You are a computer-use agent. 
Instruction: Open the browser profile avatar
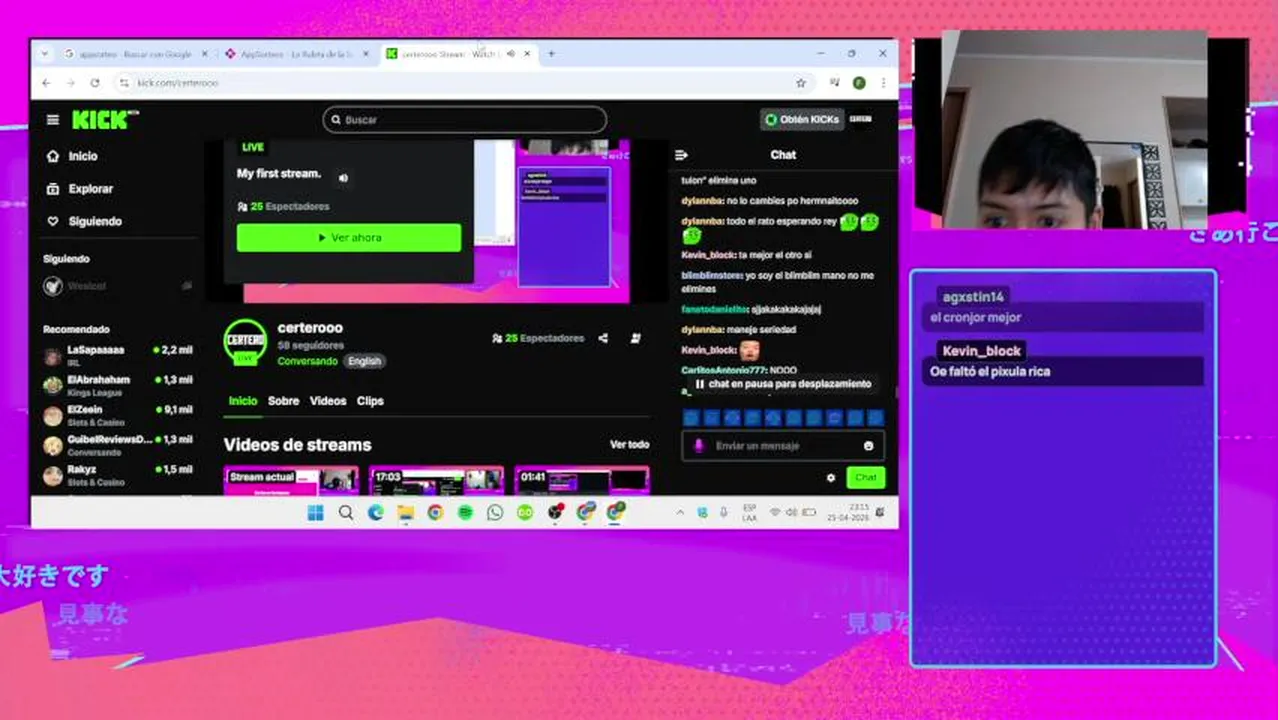click(859, 83)
